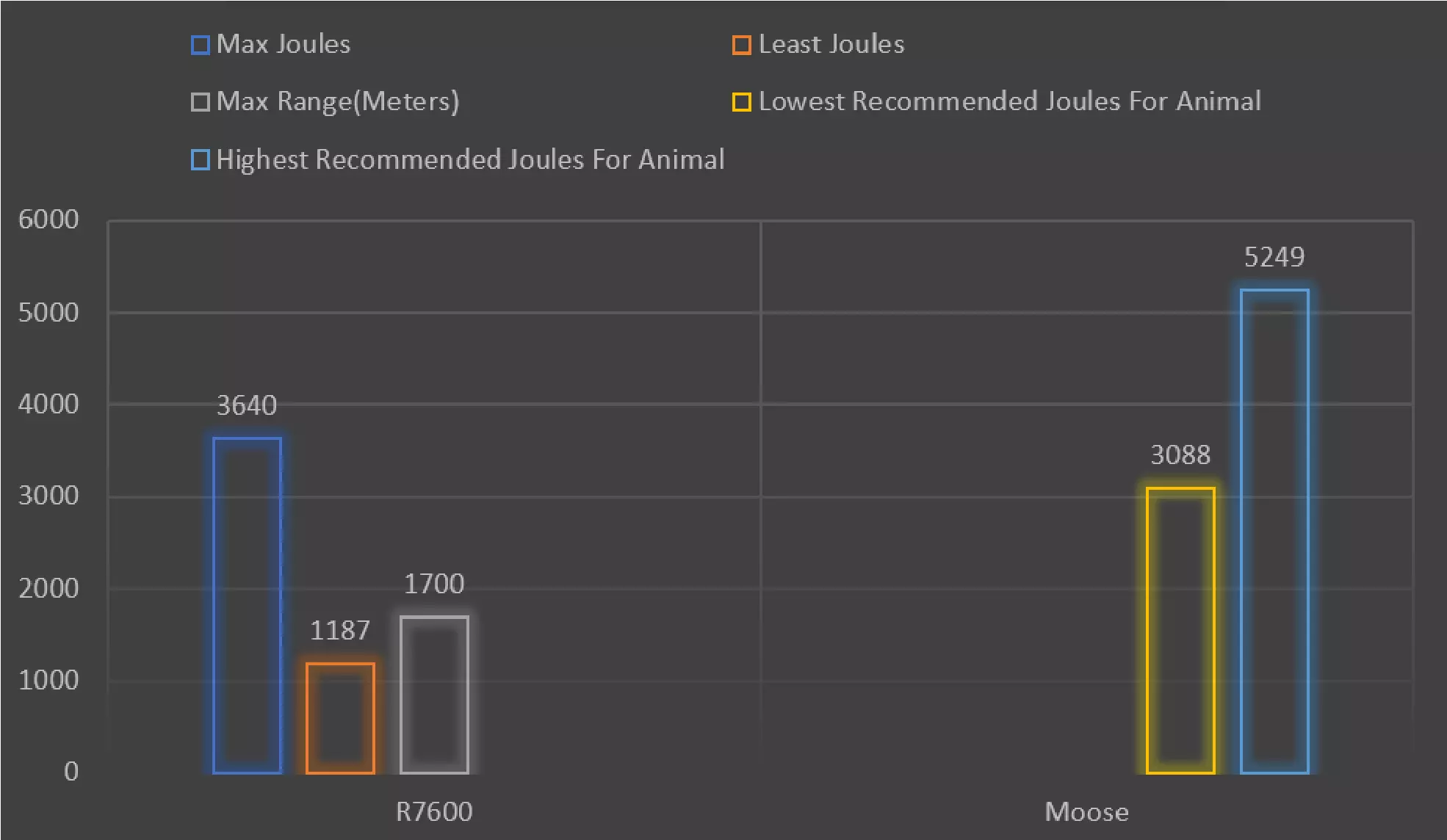
Task: Click the orange Least Joules bar
Action: click(341, 718)
